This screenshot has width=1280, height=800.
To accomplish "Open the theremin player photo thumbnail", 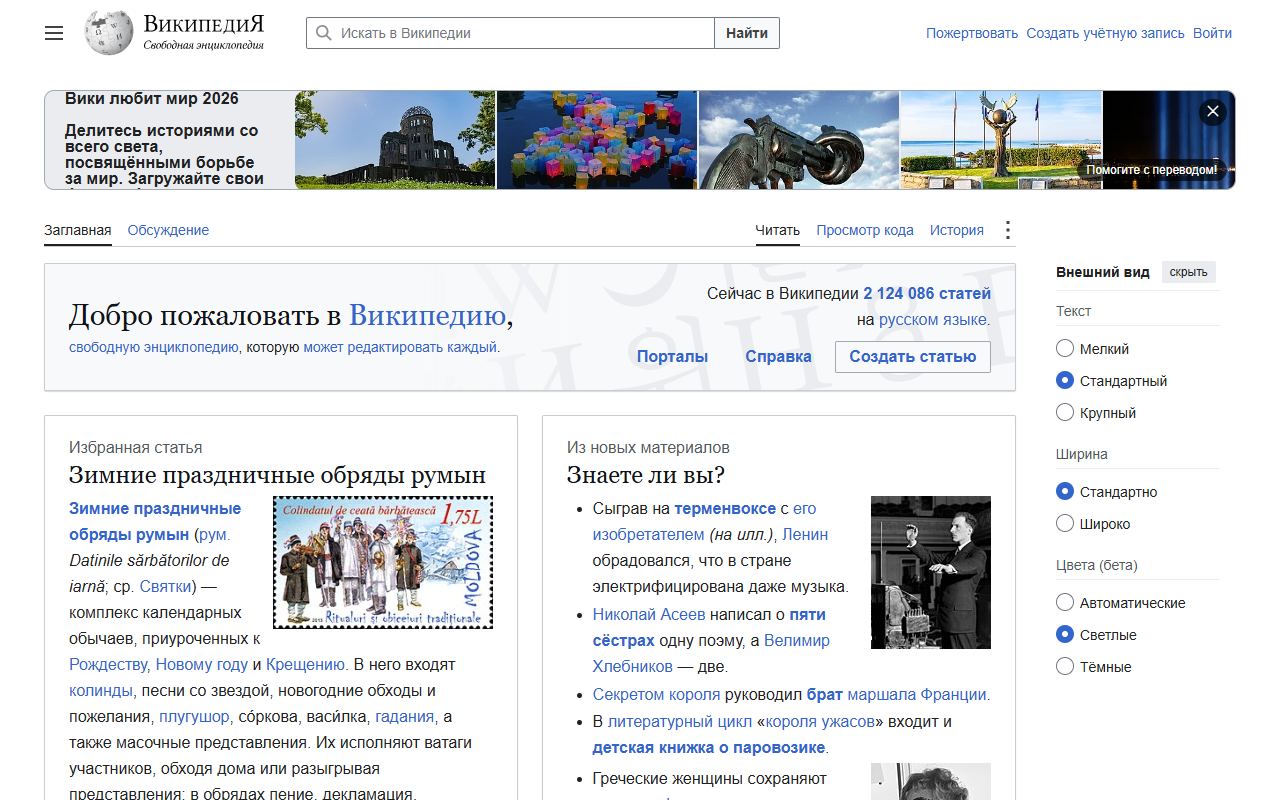I will pos(931,572).
